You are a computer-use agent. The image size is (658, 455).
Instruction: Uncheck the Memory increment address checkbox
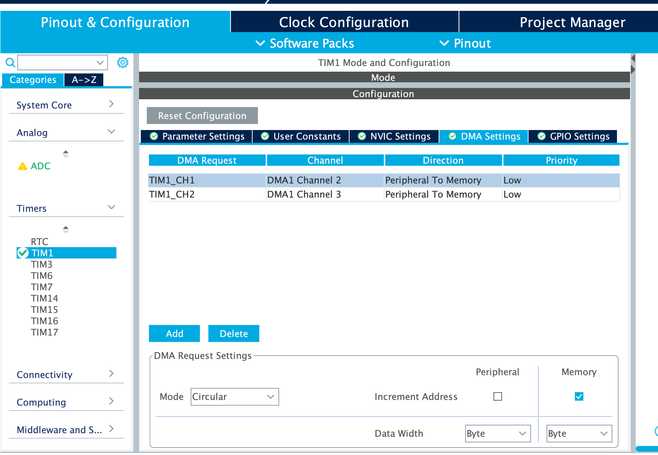click(579, 397)
